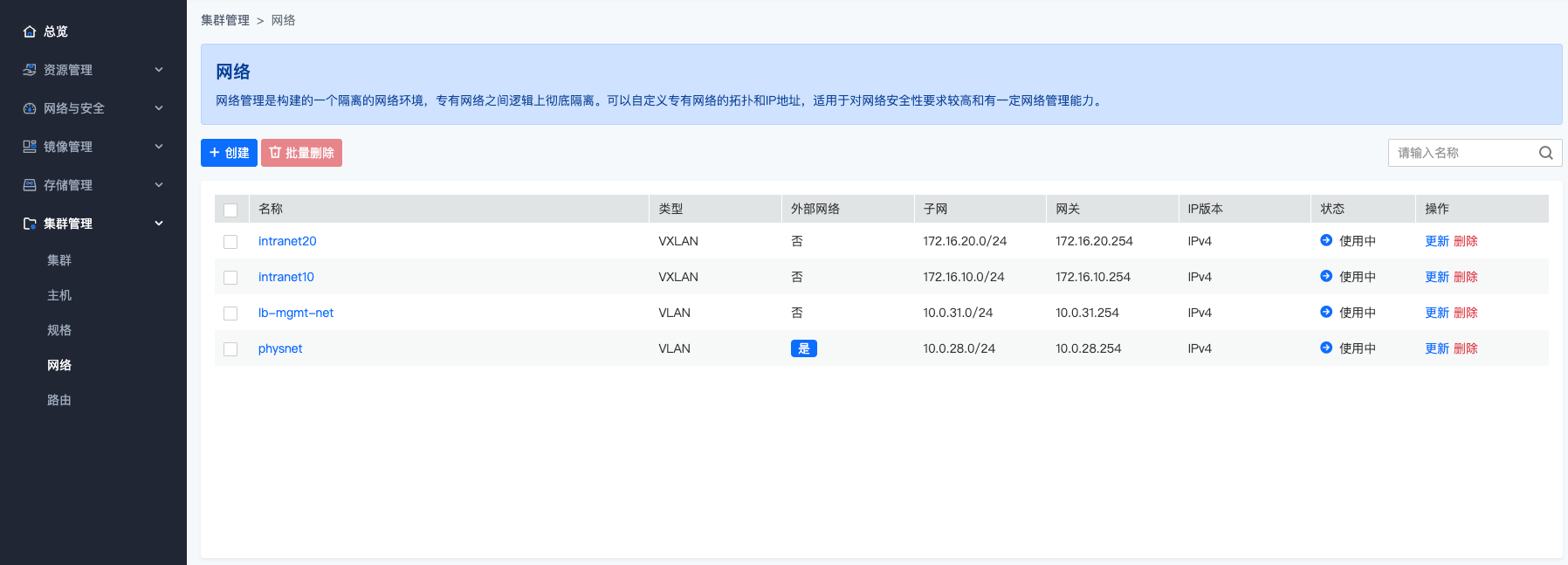Viewport: 1568px width, 565px height.
Task: Click the 存储管理 sidebar icon
Action: (30, 185)
